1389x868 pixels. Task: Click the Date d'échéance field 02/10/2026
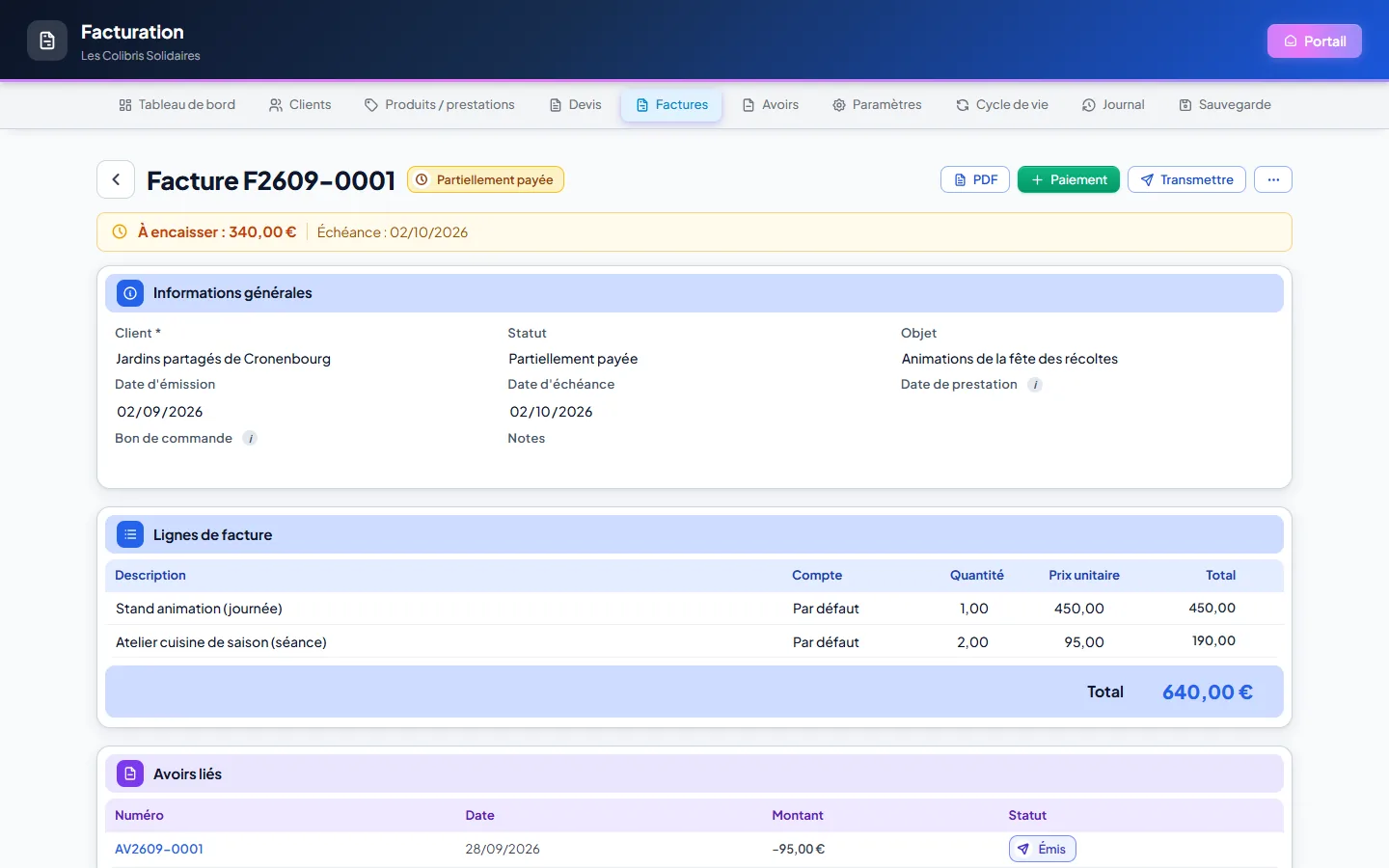click(552, 412)
